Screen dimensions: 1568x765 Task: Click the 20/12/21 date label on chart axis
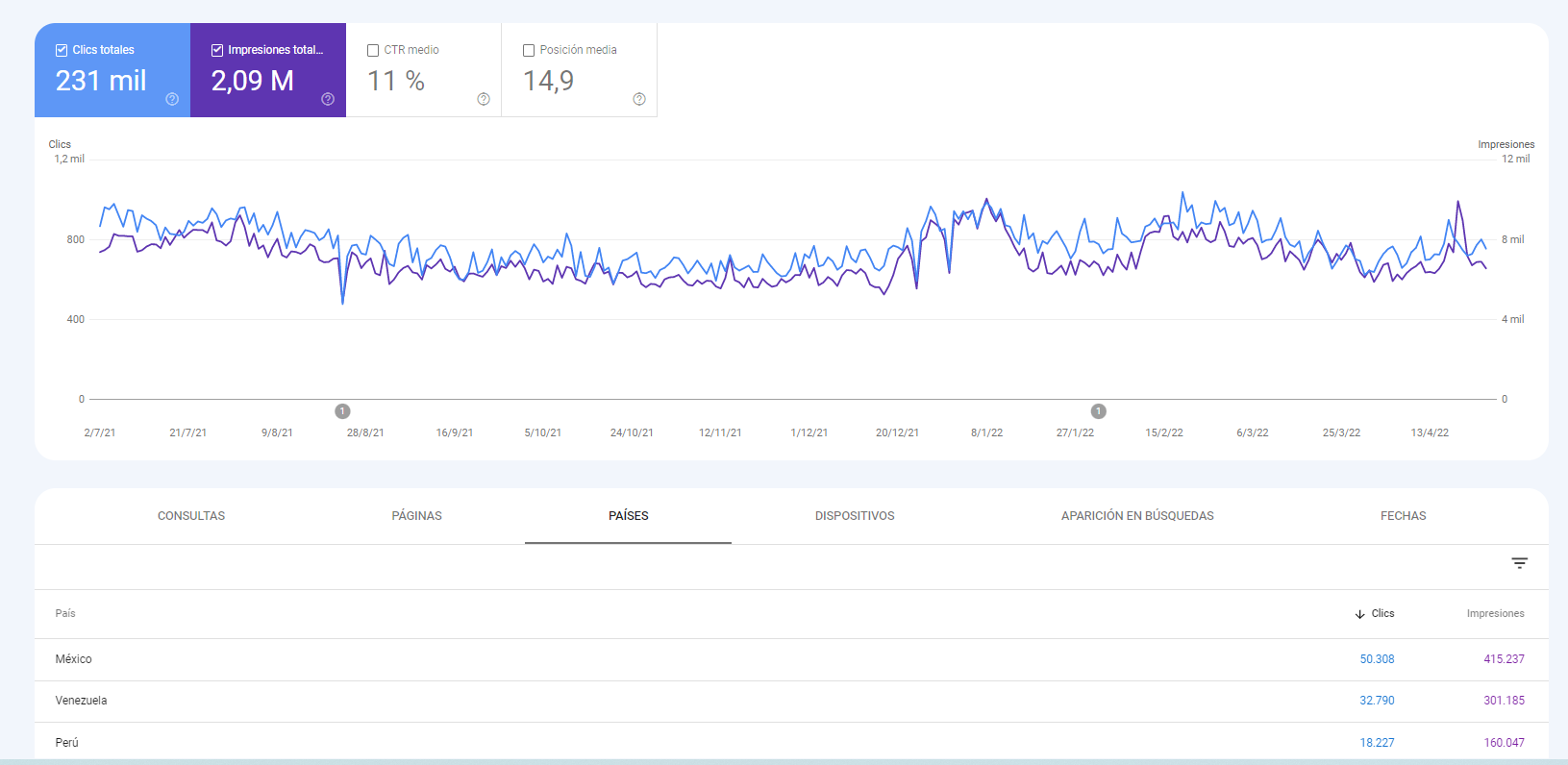coord(897,432)
